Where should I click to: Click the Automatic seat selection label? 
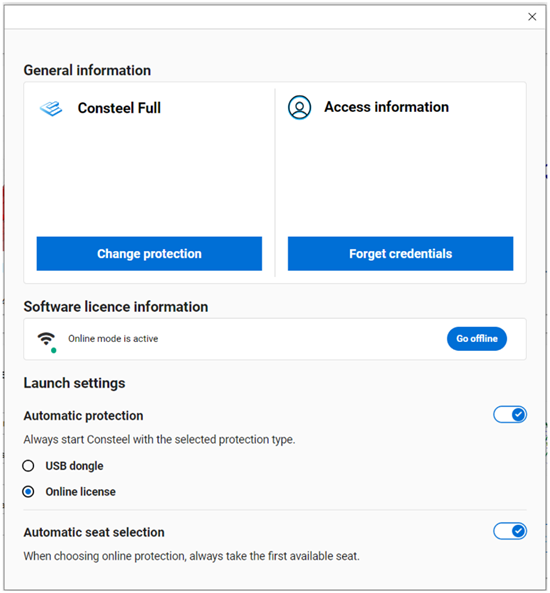pos(94,532)
